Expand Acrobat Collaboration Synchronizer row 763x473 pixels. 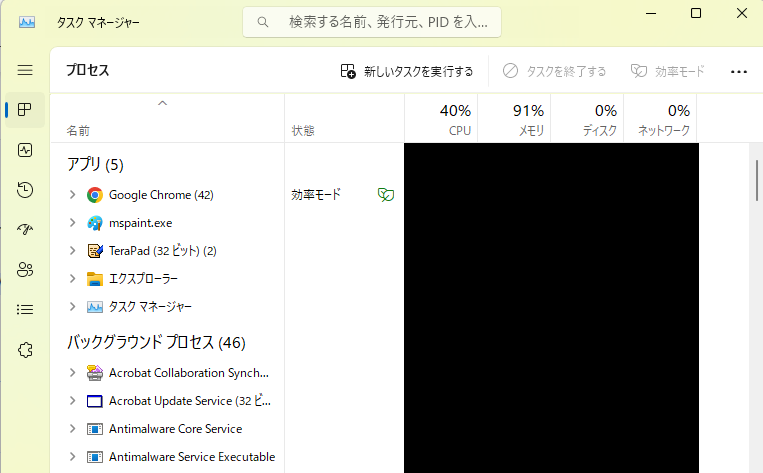pos(73,373)
